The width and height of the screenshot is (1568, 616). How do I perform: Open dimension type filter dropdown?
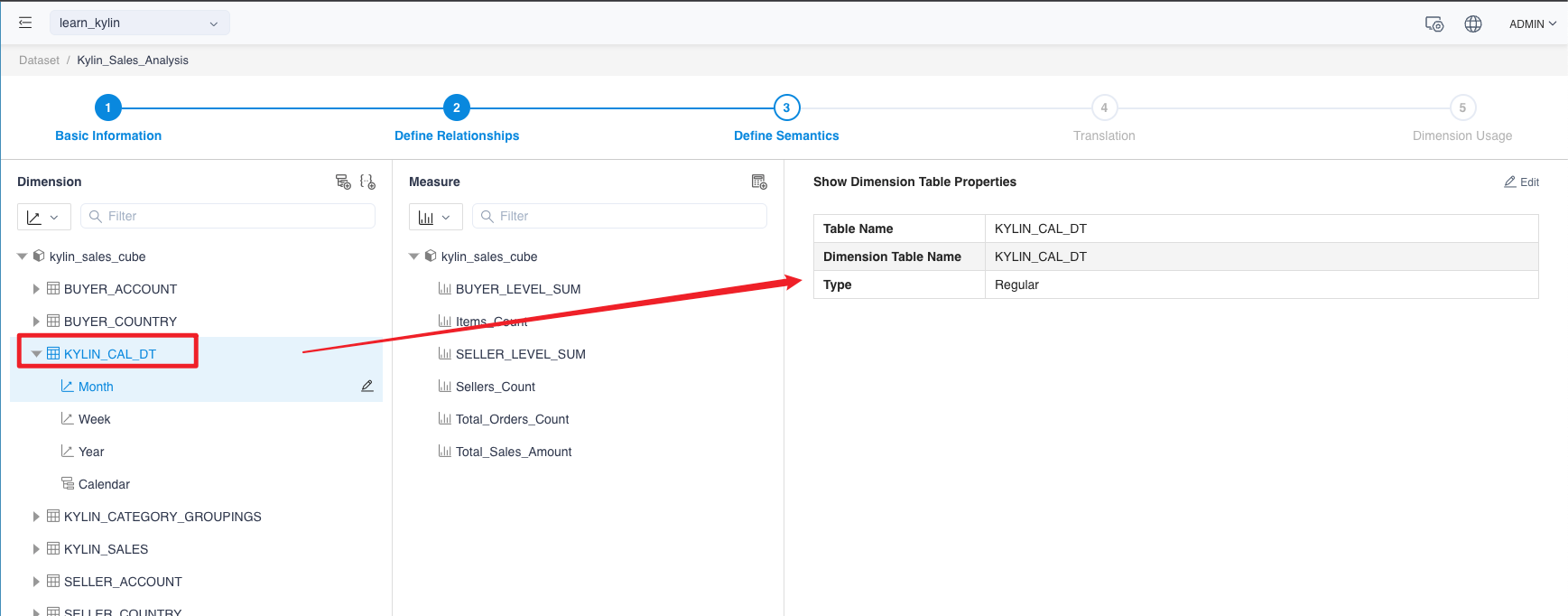point(43,217)
